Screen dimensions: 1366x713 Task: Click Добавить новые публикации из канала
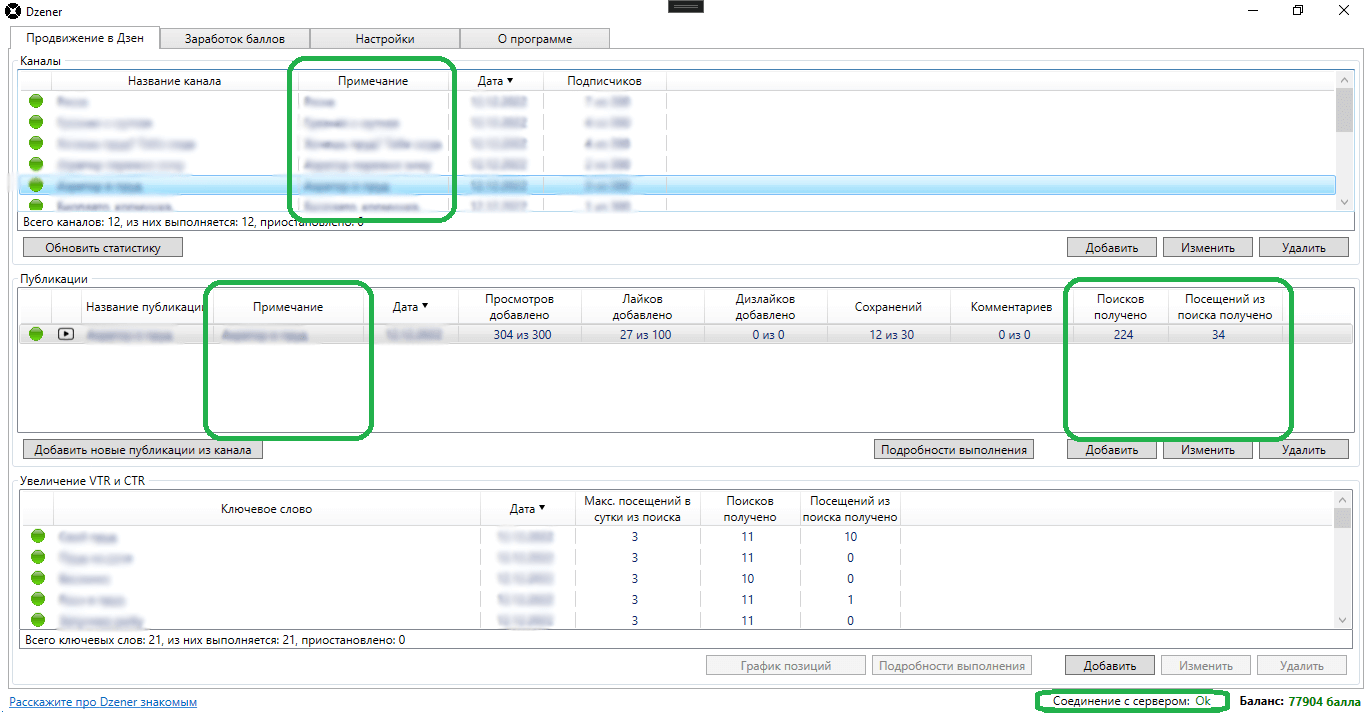(142, 450)
